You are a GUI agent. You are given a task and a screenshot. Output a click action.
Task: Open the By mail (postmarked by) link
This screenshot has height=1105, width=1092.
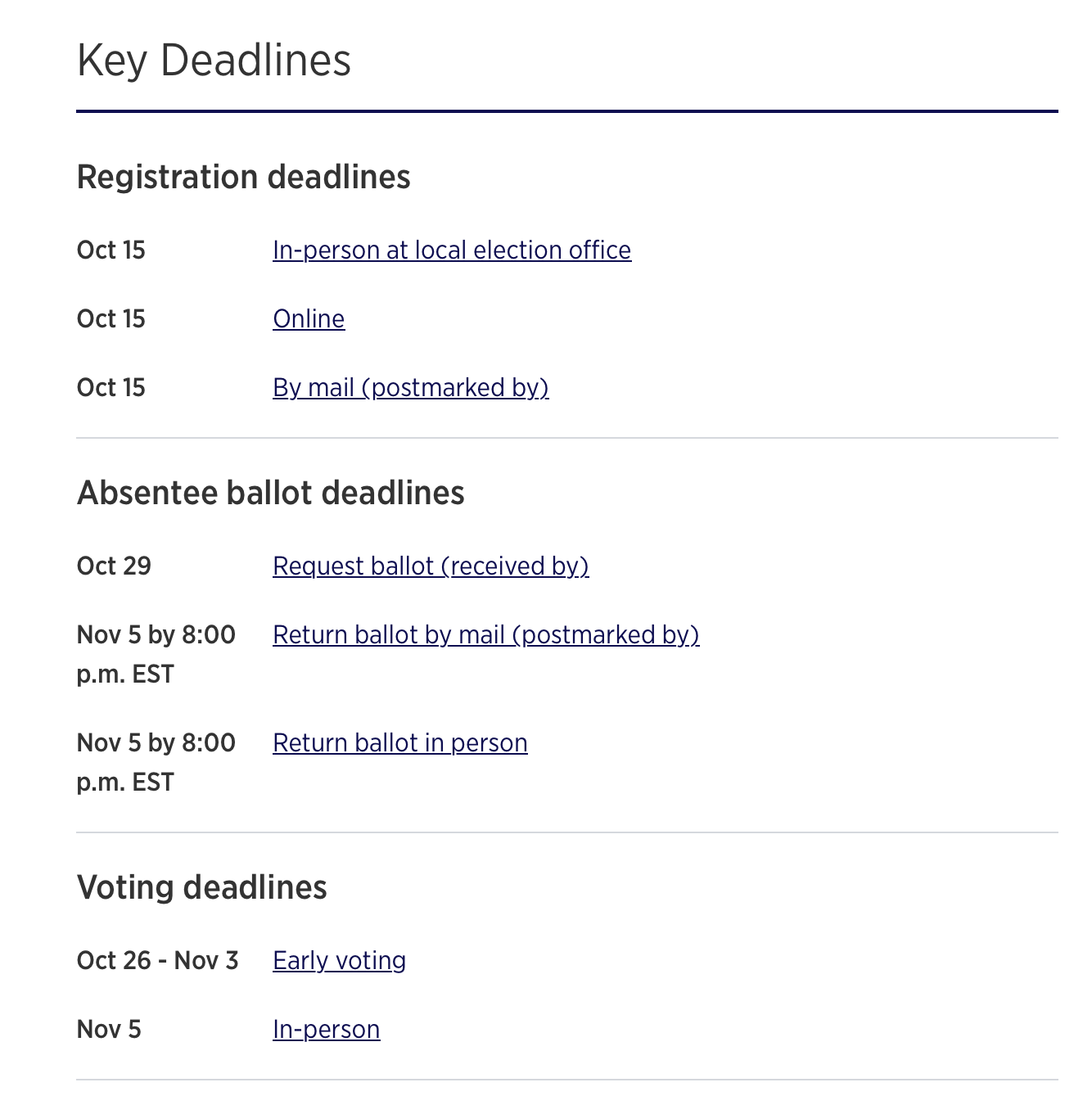410,388
